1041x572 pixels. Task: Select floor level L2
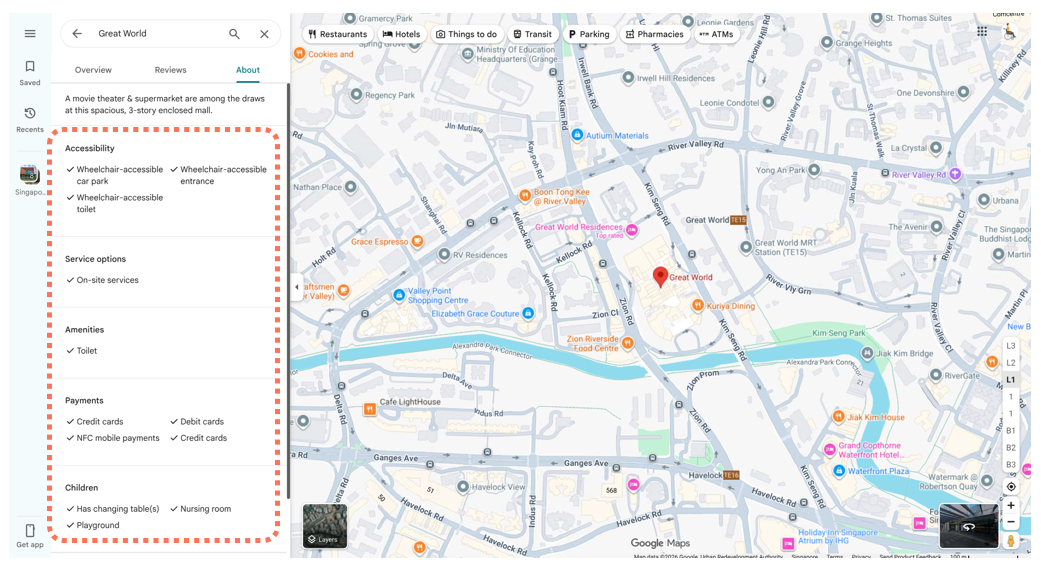[1010, 363]
